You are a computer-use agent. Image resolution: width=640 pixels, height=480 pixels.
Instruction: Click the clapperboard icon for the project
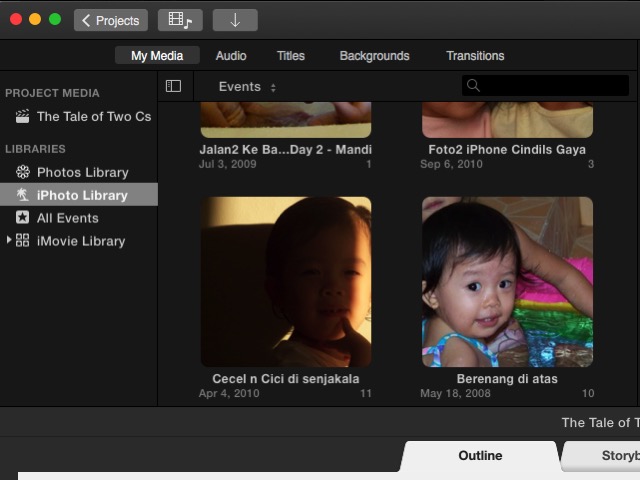(22, 116)
